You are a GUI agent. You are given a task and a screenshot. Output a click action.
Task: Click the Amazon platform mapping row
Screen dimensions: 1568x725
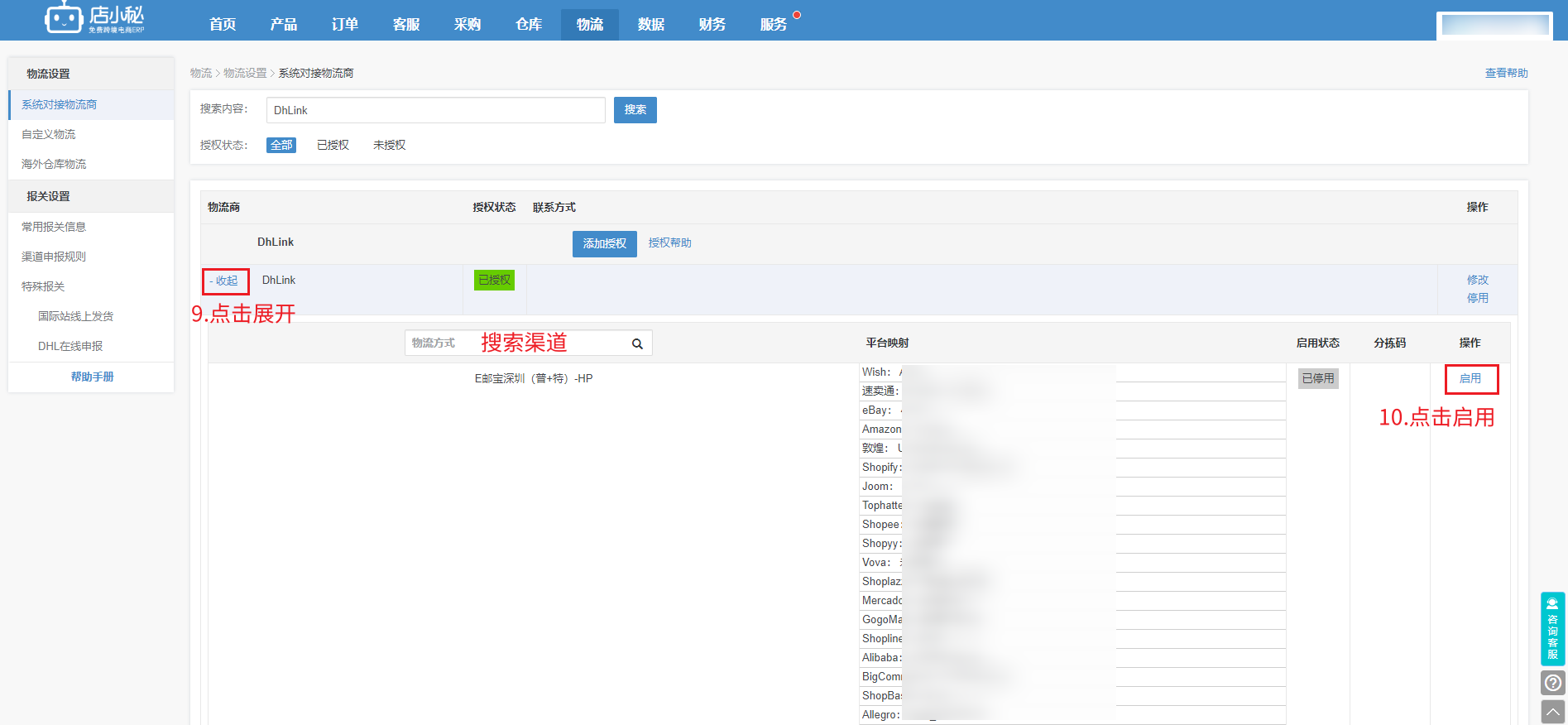pos(1072,430)
